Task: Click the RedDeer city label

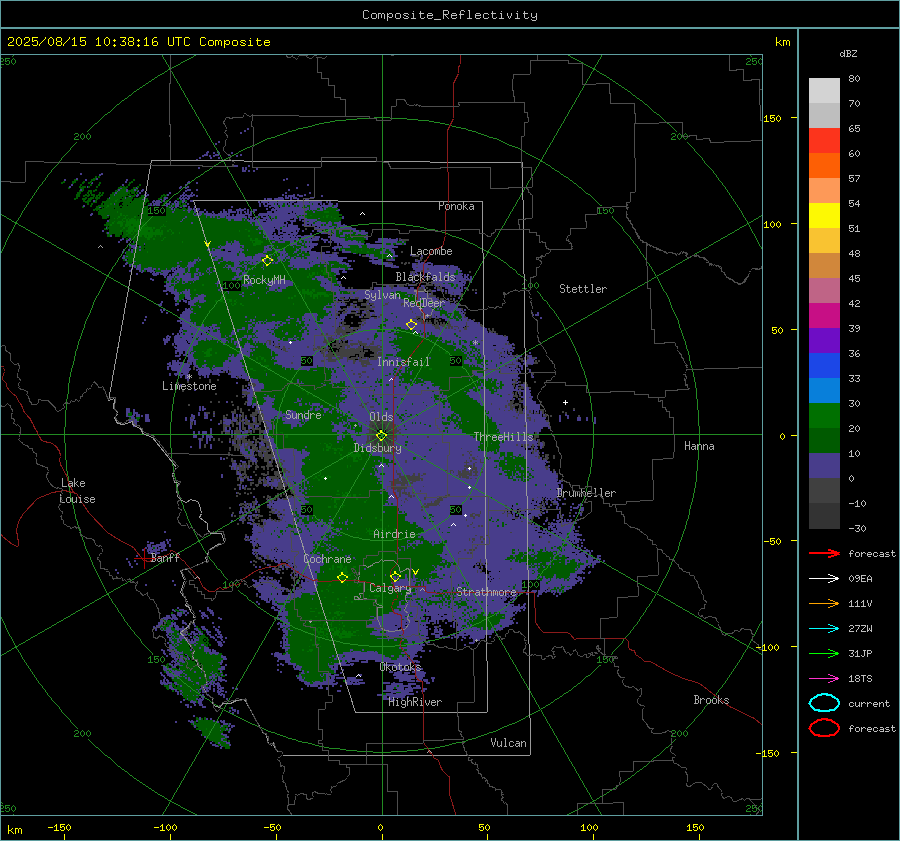Action: [x=424, y=303]
